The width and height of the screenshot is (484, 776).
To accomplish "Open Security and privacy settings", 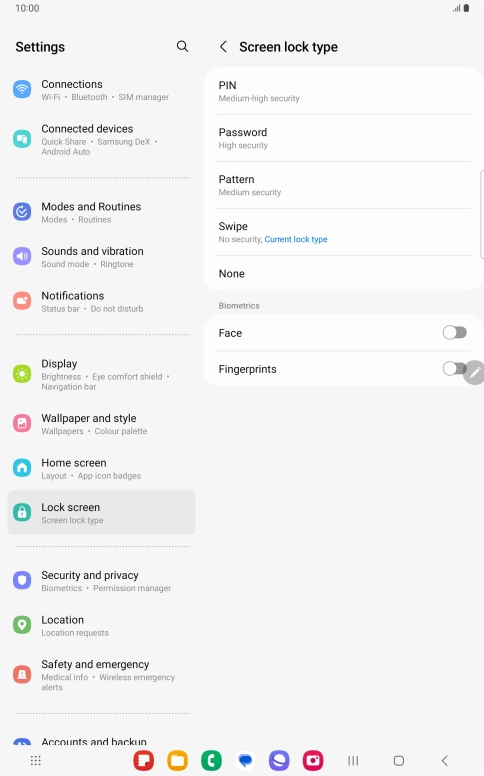I will point(101,581).
